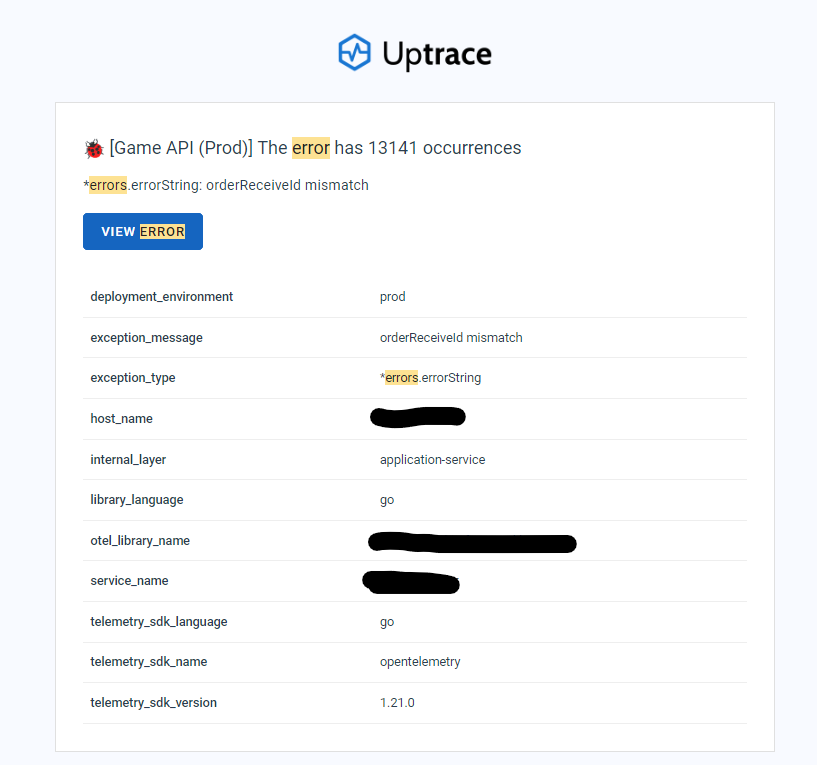This screenshot has width=817, height=765.
Task: Click the telemetry_sdk_name label
Action: pyautogui.click(x=148, y=662)
